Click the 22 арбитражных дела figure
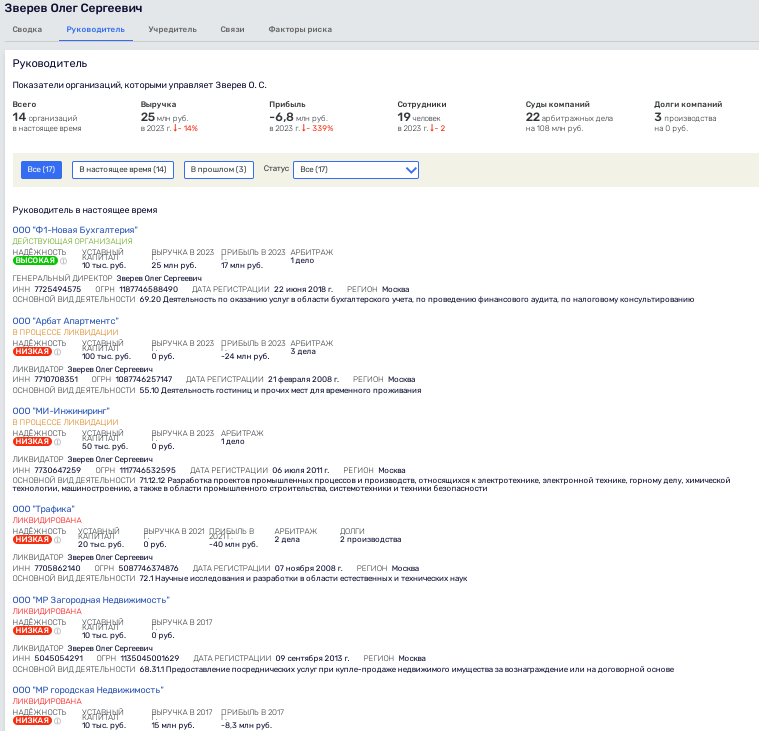The height and width of the screenshot is (731, 759). pyautogui.click(x=569, y=118)
